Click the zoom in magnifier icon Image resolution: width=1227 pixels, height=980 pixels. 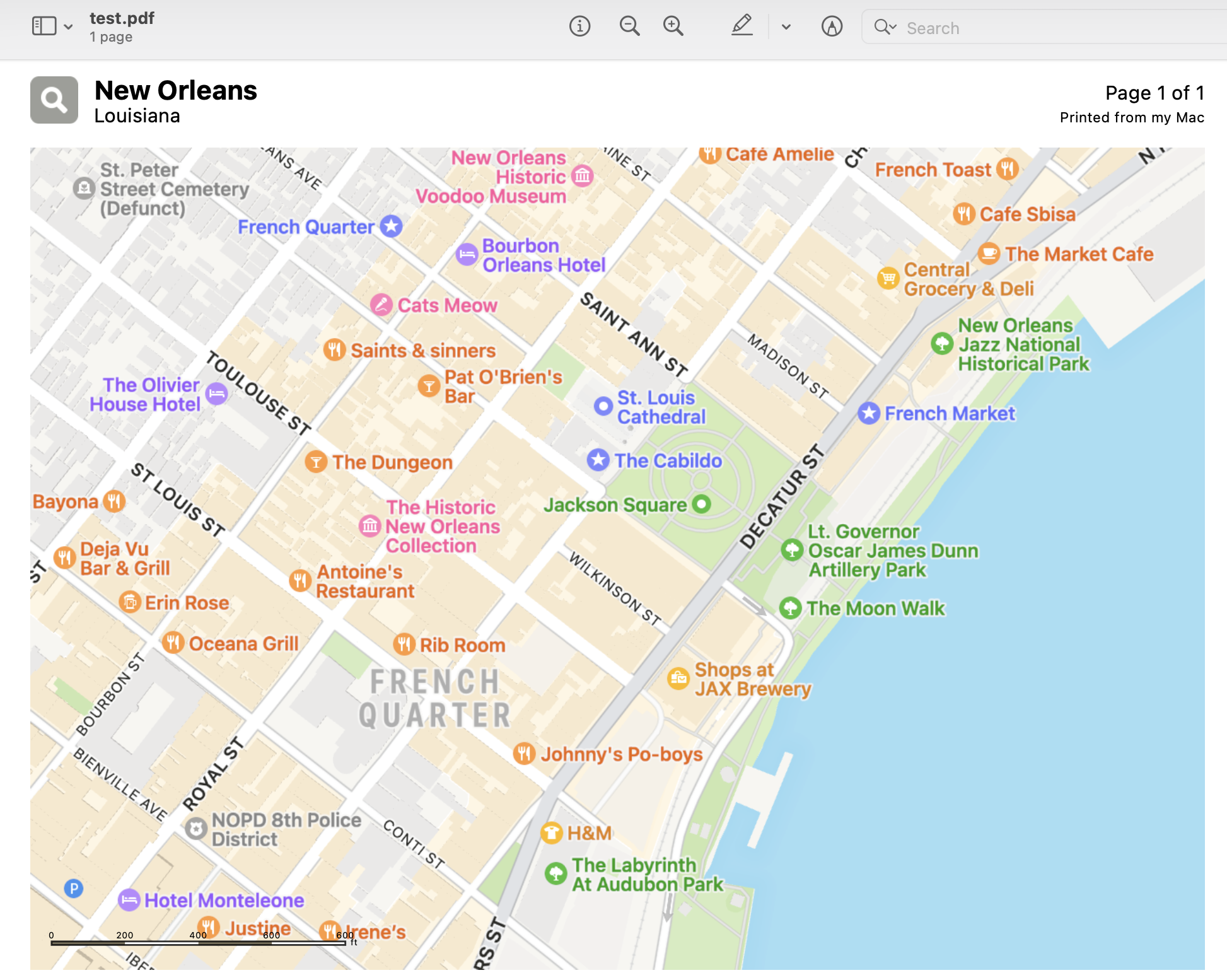coord(673,26)
